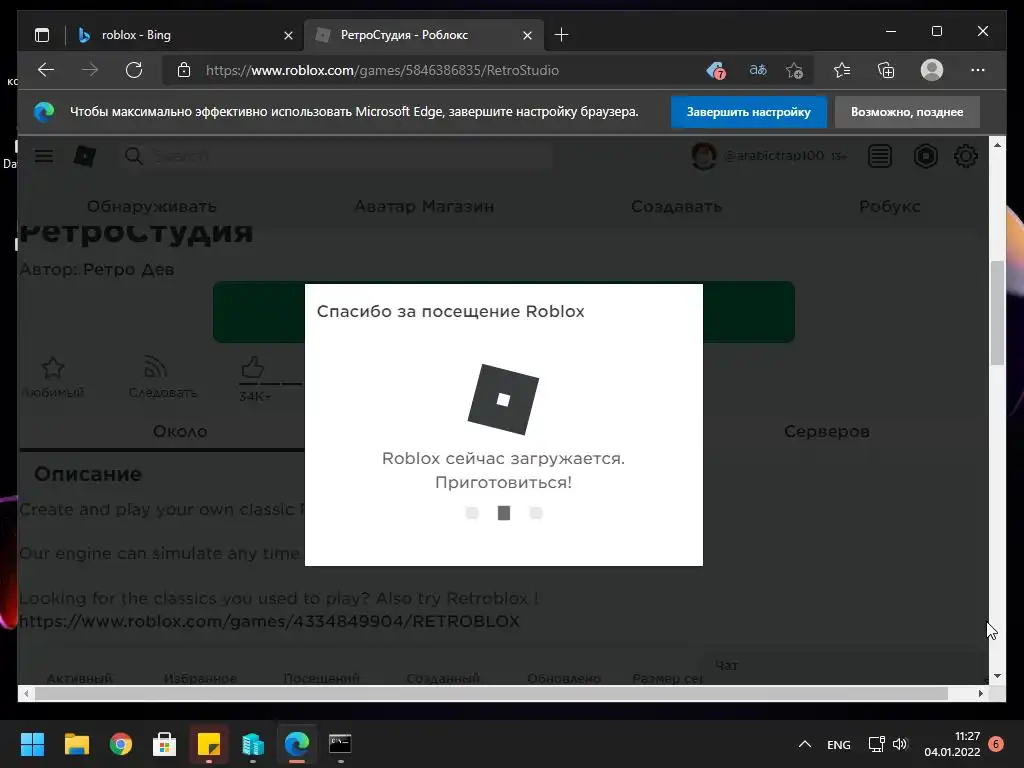Open the page translation icon in address bar

point(758,70)
